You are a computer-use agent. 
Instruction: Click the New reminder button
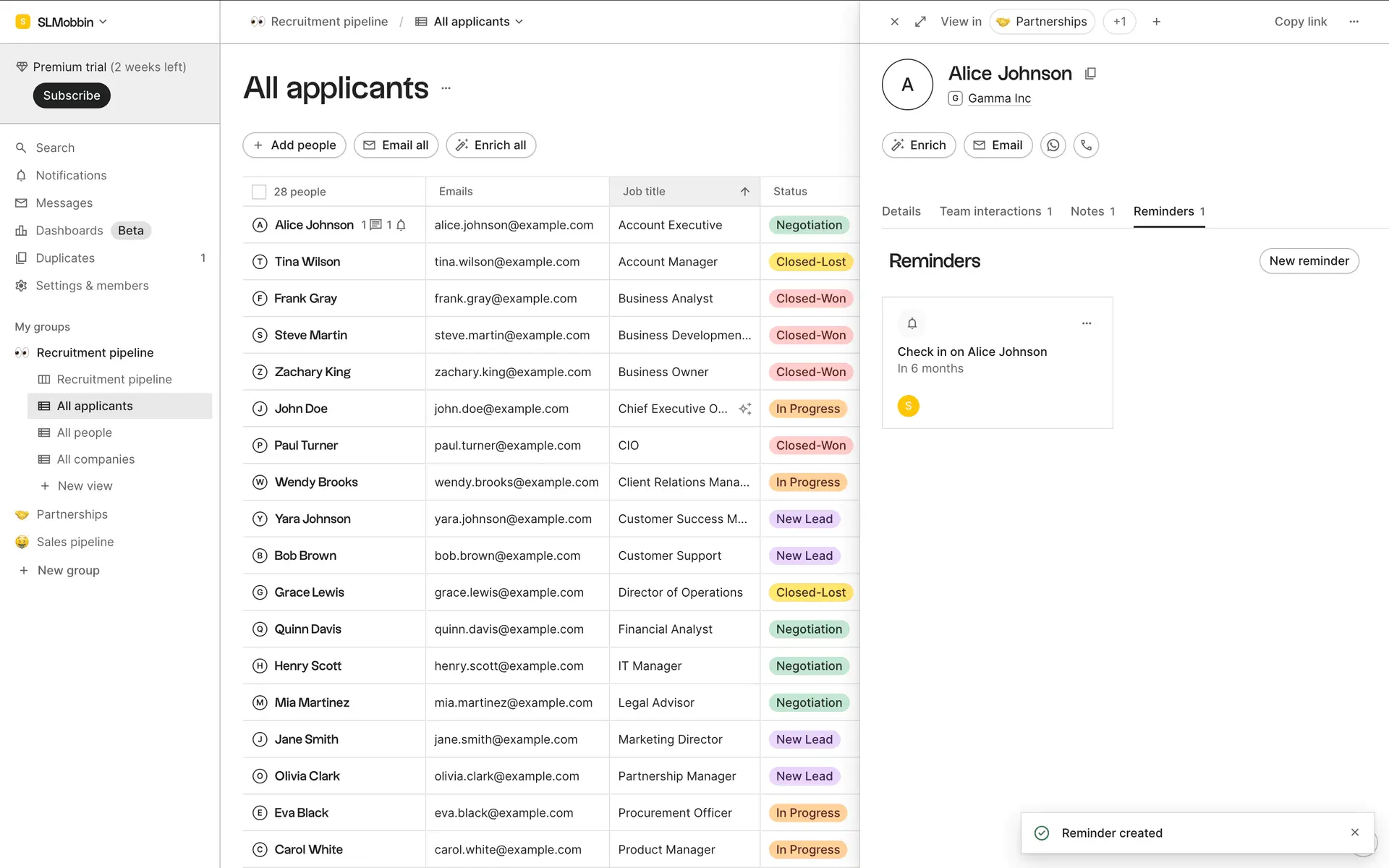(1308, 261)
